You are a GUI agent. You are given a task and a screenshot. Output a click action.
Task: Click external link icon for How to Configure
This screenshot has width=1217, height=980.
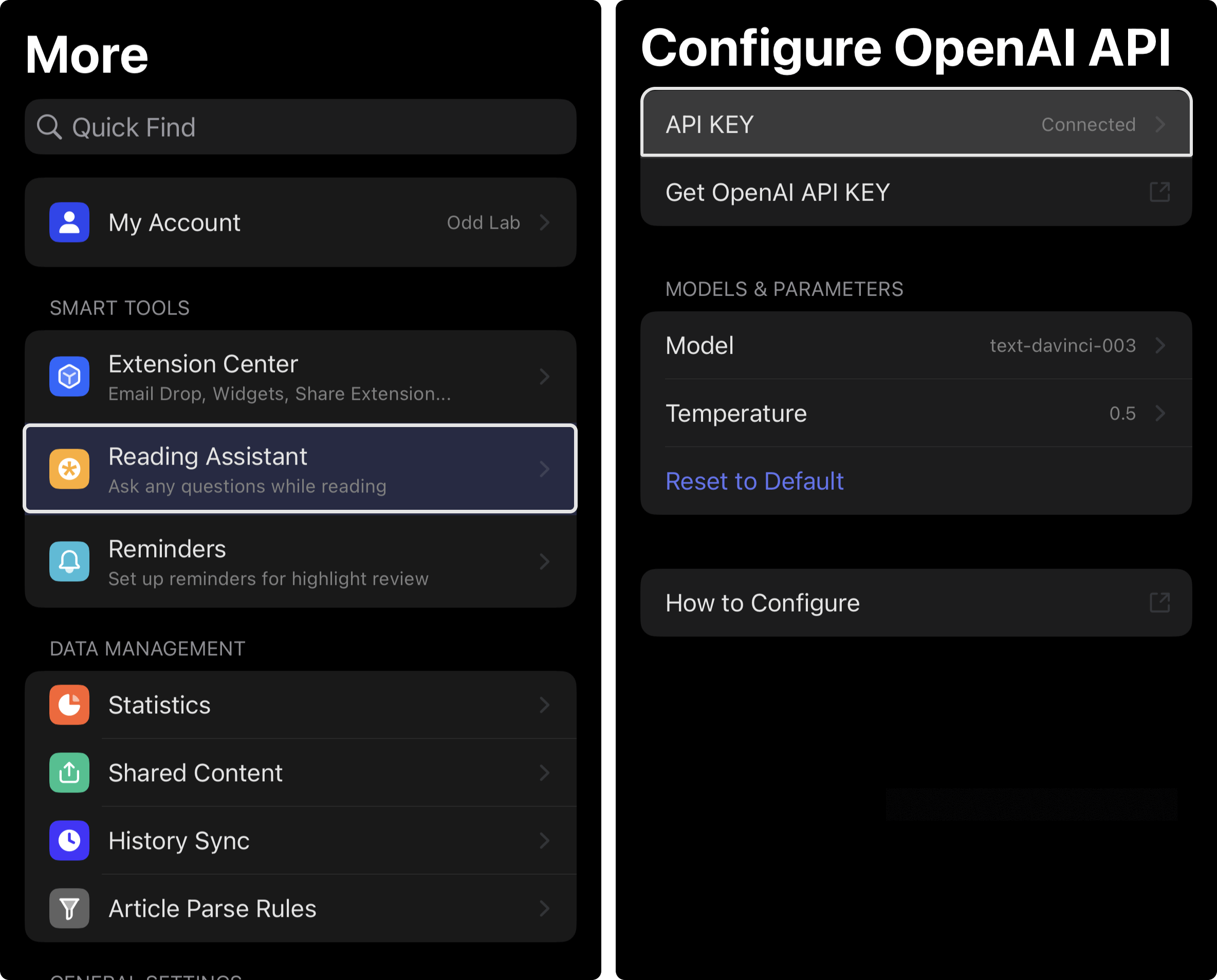[1159, 603]
